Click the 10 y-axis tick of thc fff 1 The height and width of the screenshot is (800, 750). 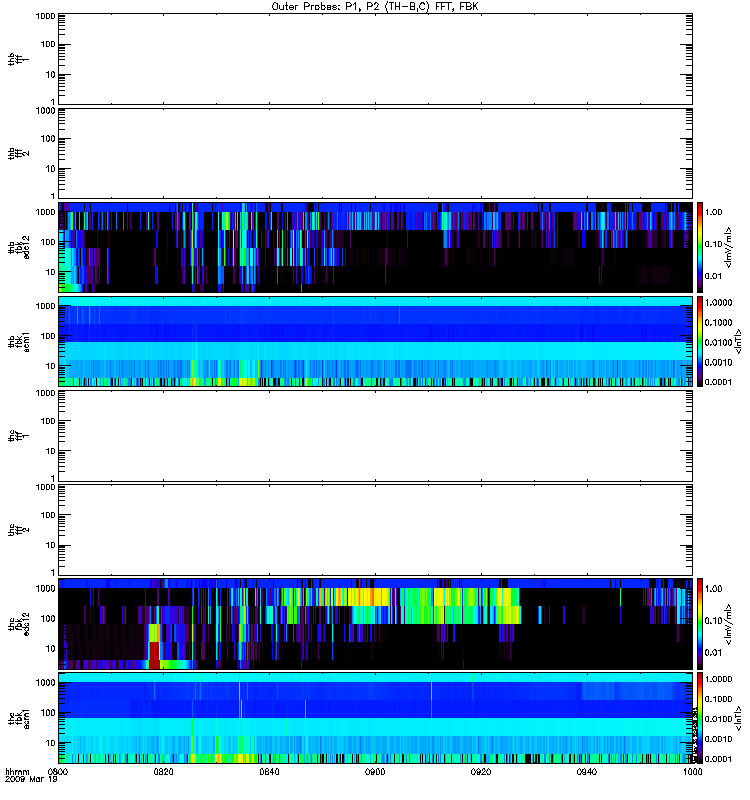click(x=51, y=451)
